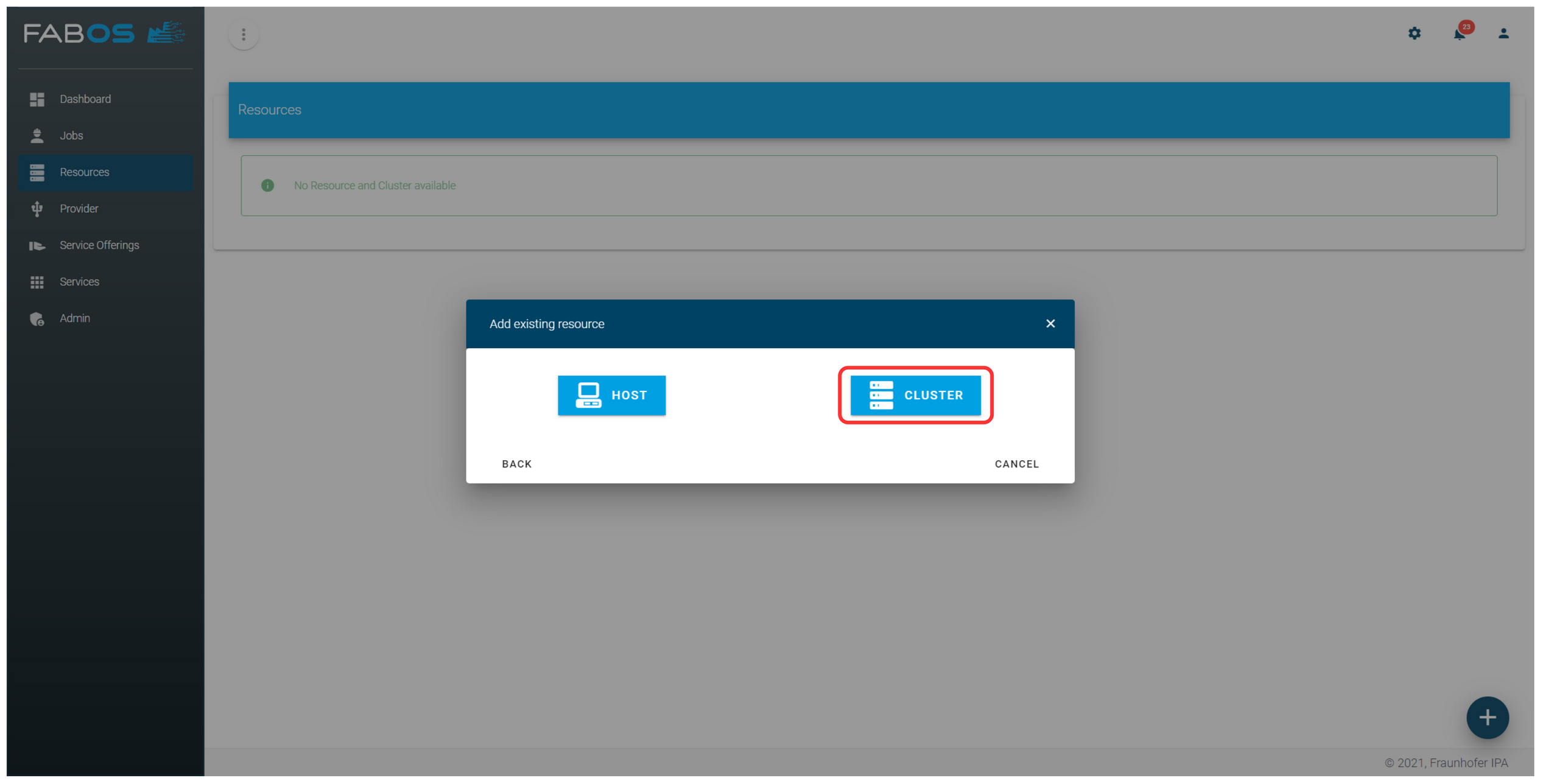Click the HOST button to add resource
This screenshot has width=1543, height=784.
pyautogui.click(x=612, y=394)
